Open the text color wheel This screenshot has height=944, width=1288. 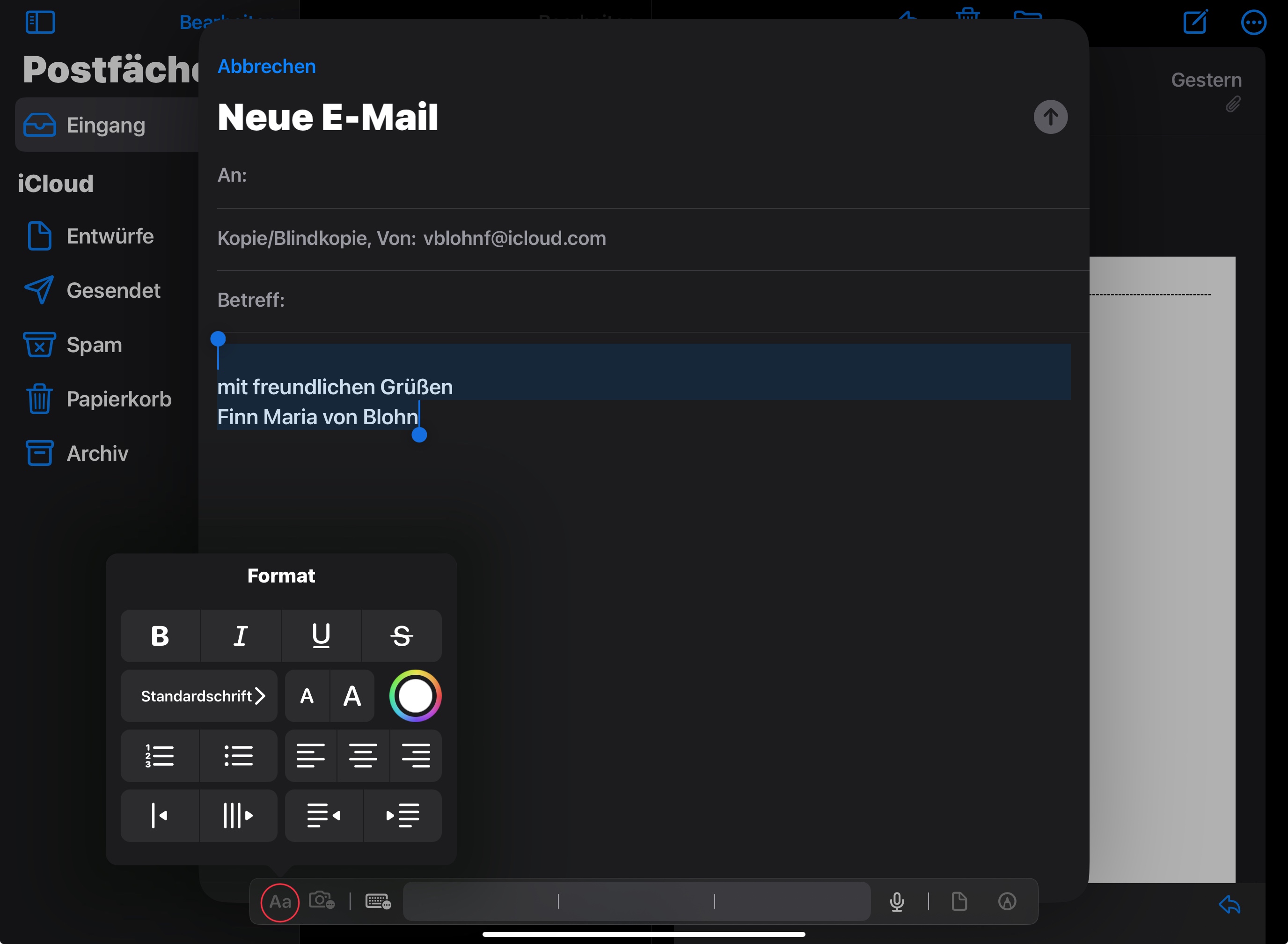tap(415, 696)
